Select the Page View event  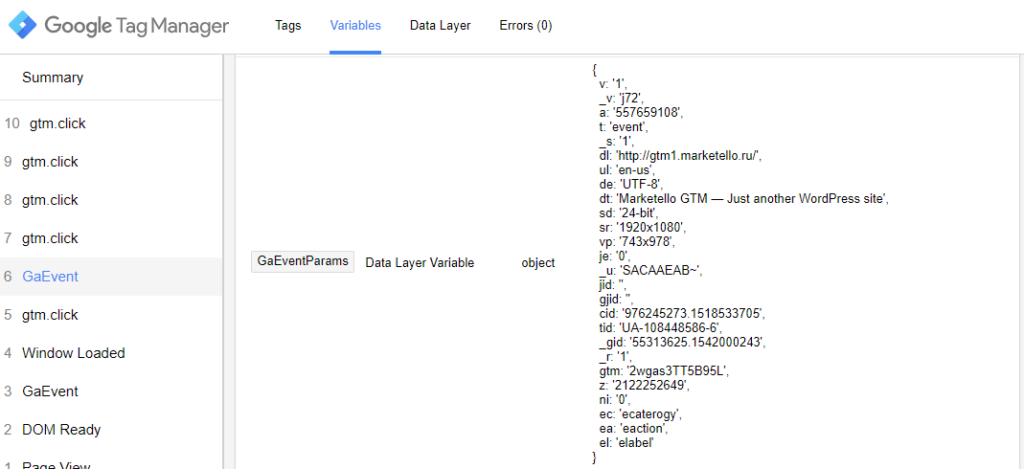pyautogui.click(x=56, y=464)
